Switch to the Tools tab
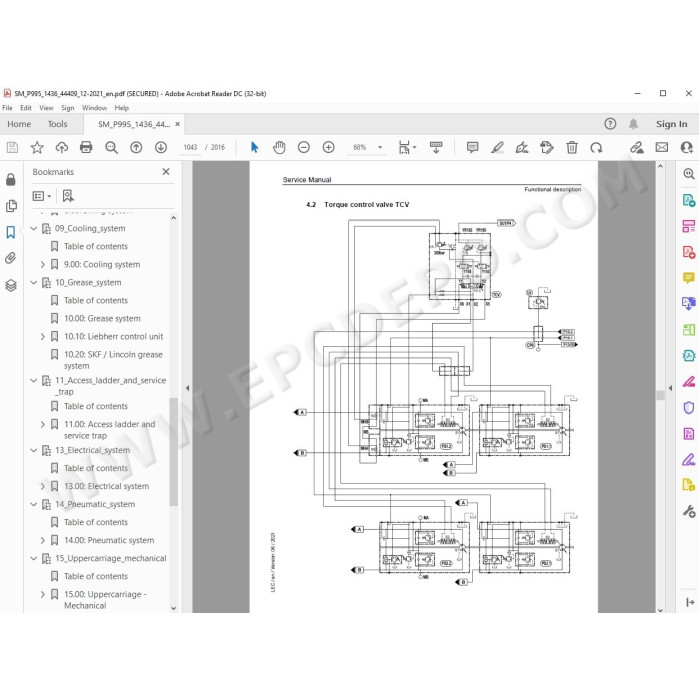Viewport: 700px width, 700px height. click(58, 124)
